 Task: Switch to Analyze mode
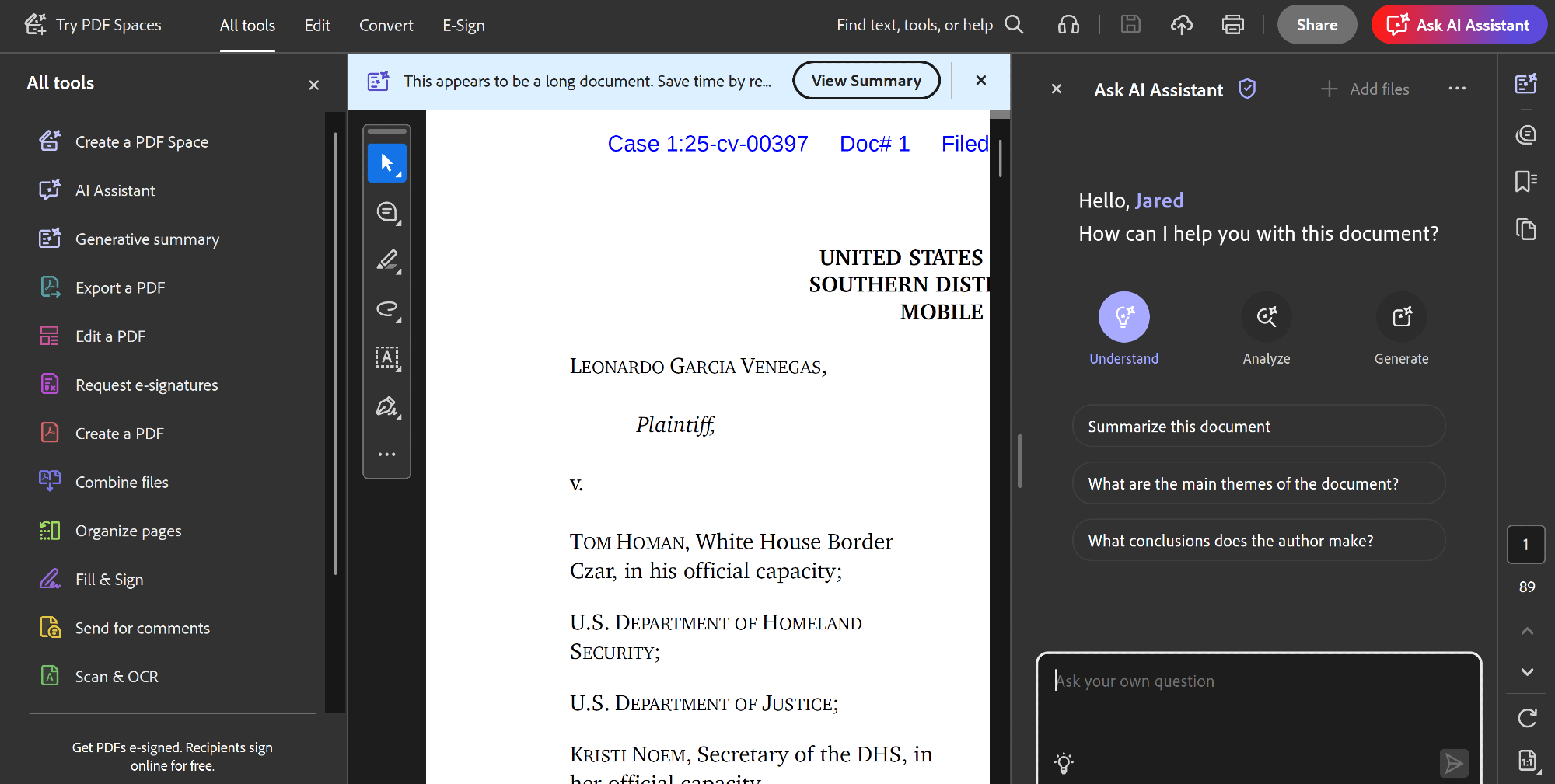(x=1266, y=317)
